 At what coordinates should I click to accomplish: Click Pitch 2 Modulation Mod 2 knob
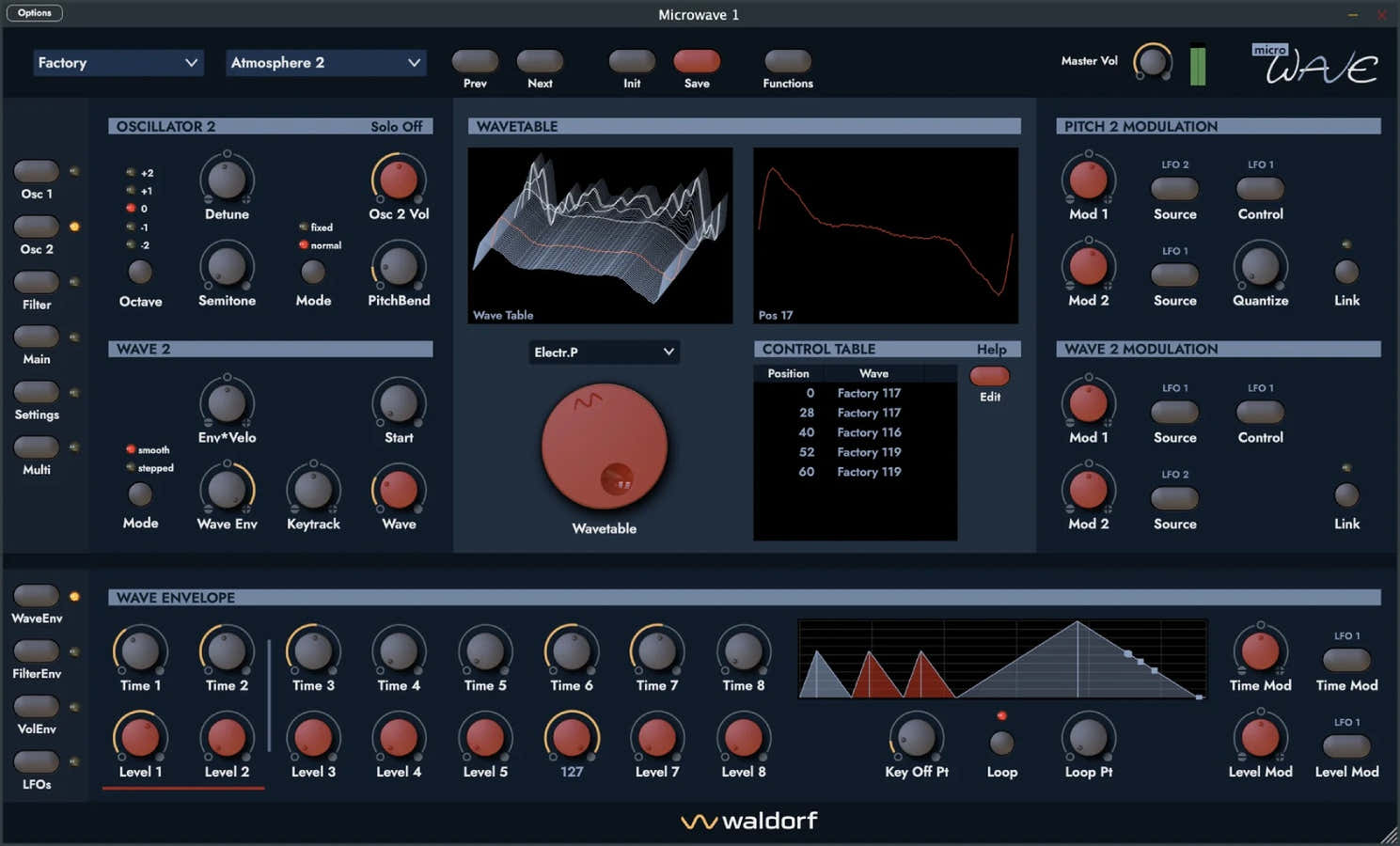(1089, 267)
